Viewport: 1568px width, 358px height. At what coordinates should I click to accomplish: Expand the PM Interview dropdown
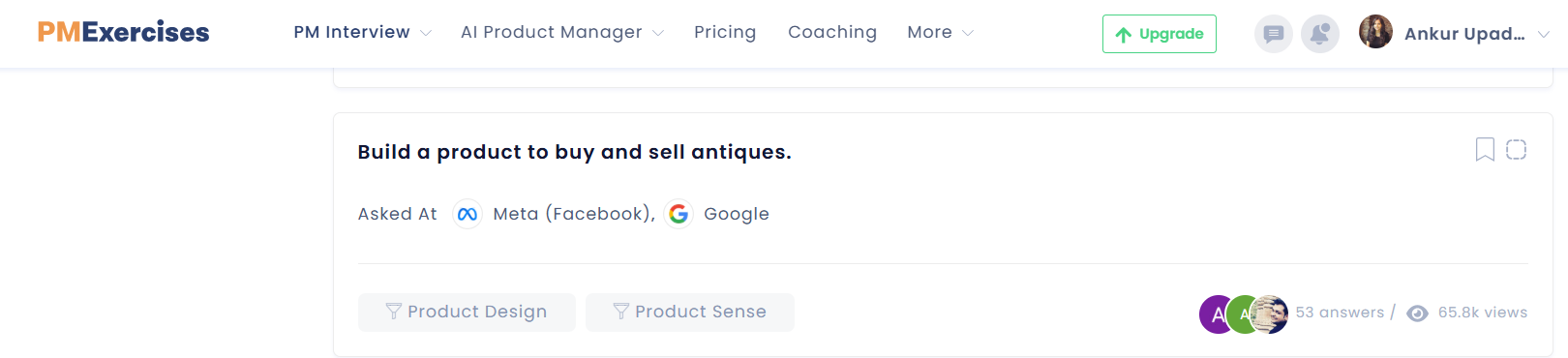pyautogui.click(x=362, y=32)
